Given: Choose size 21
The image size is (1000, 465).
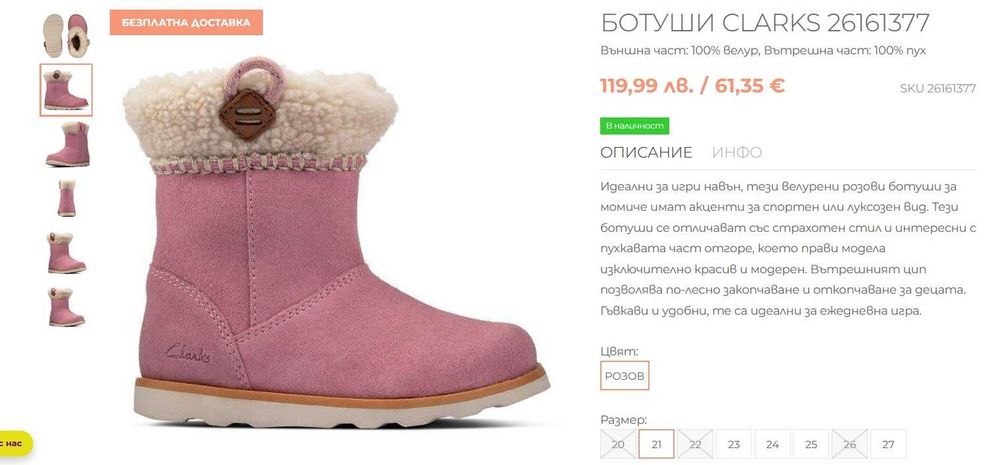Looking at the screenshot, I should pos(656,445).
